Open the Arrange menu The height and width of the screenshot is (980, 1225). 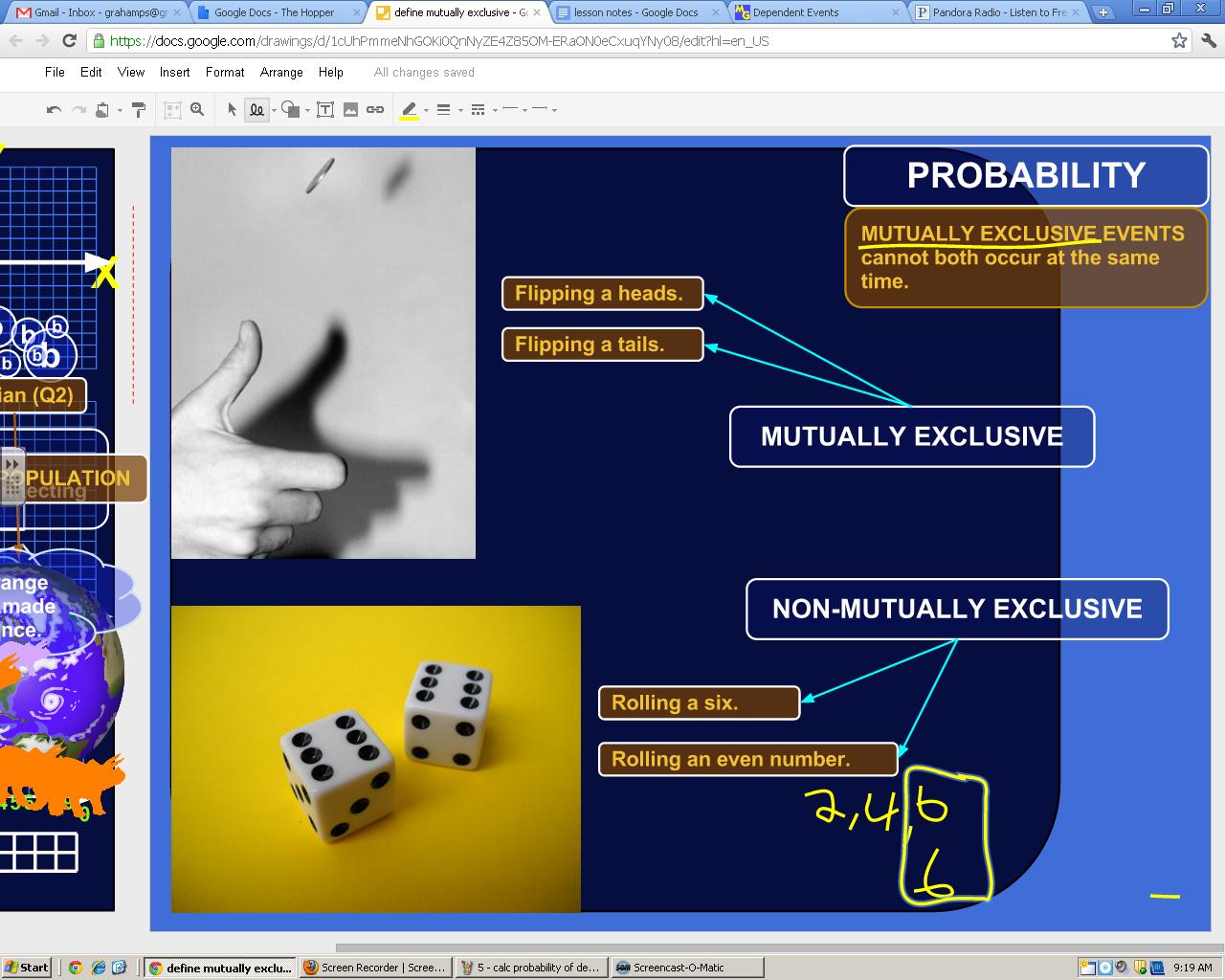point(281,73)
